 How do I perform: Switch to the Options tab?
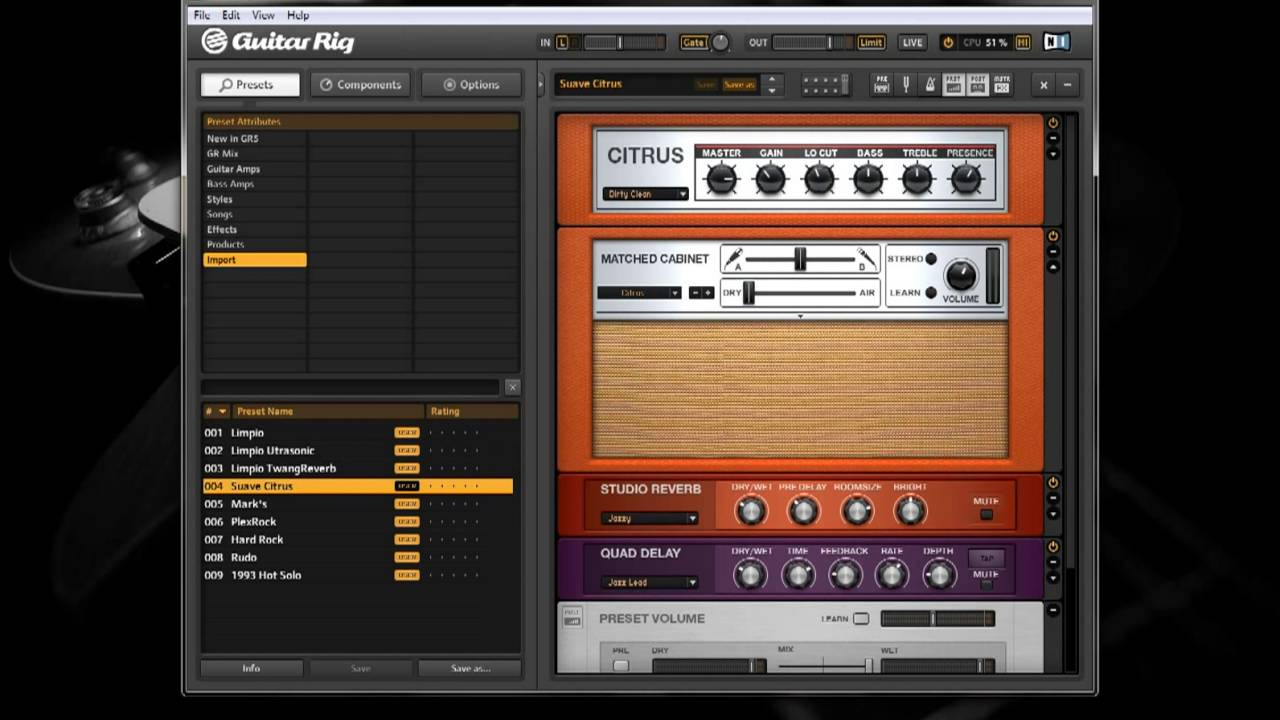(x=471, y=85)
